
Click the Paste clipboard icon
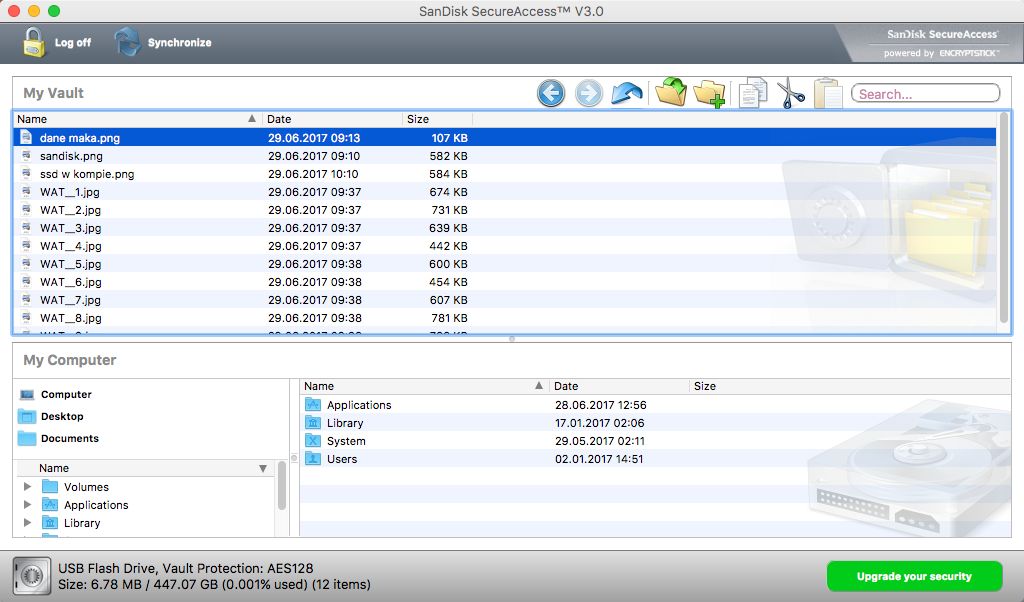pos(828,93)
